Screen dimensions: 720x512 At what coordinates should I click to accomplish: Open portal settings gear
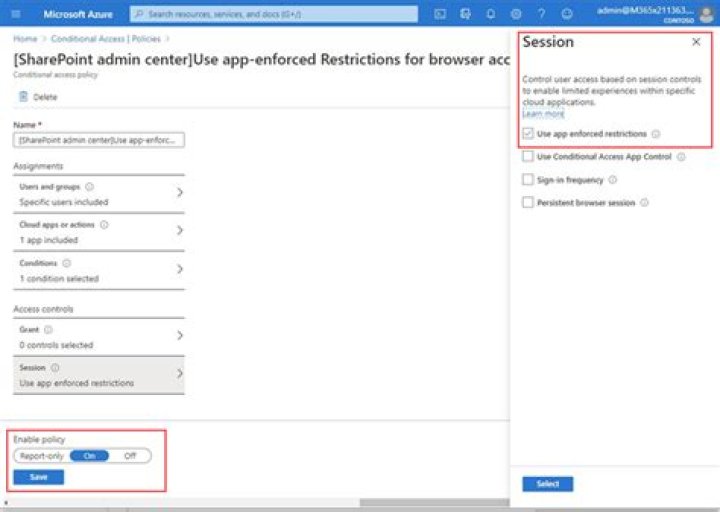pos(516,14)
